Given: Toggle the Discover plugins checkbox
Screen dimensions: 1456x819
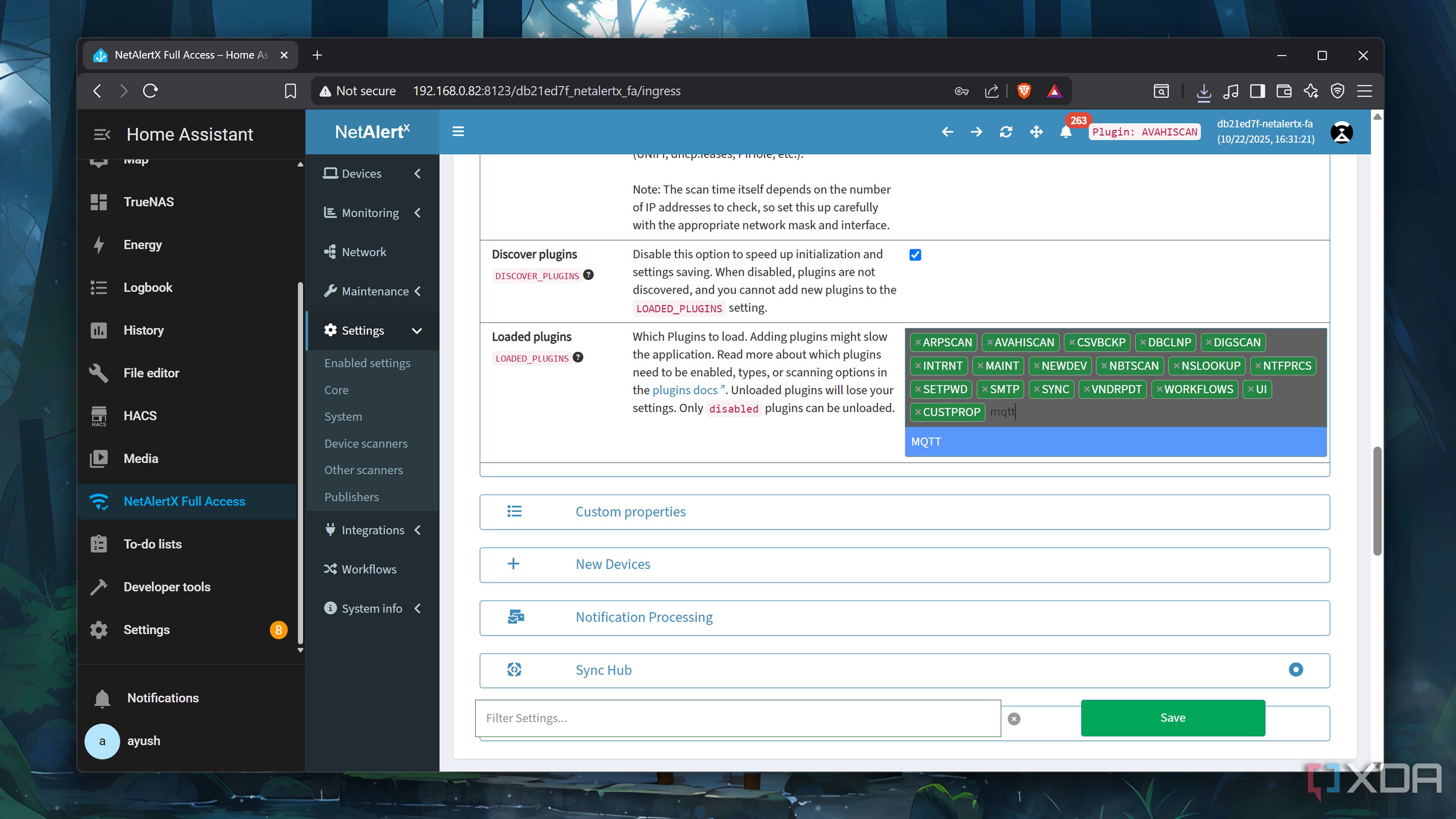Looking at the screenshot, I should pos(915,255).
